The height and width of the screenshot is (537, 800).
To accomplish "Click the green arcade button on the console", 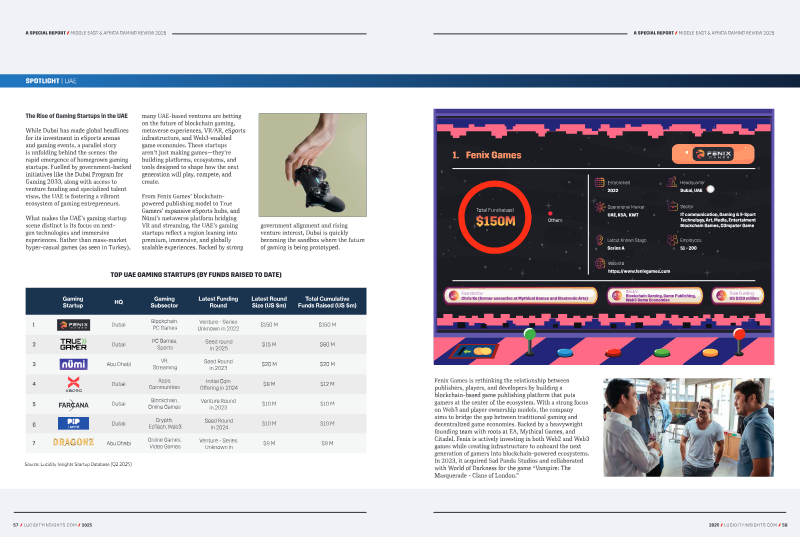I will click(x=662, y=352).
